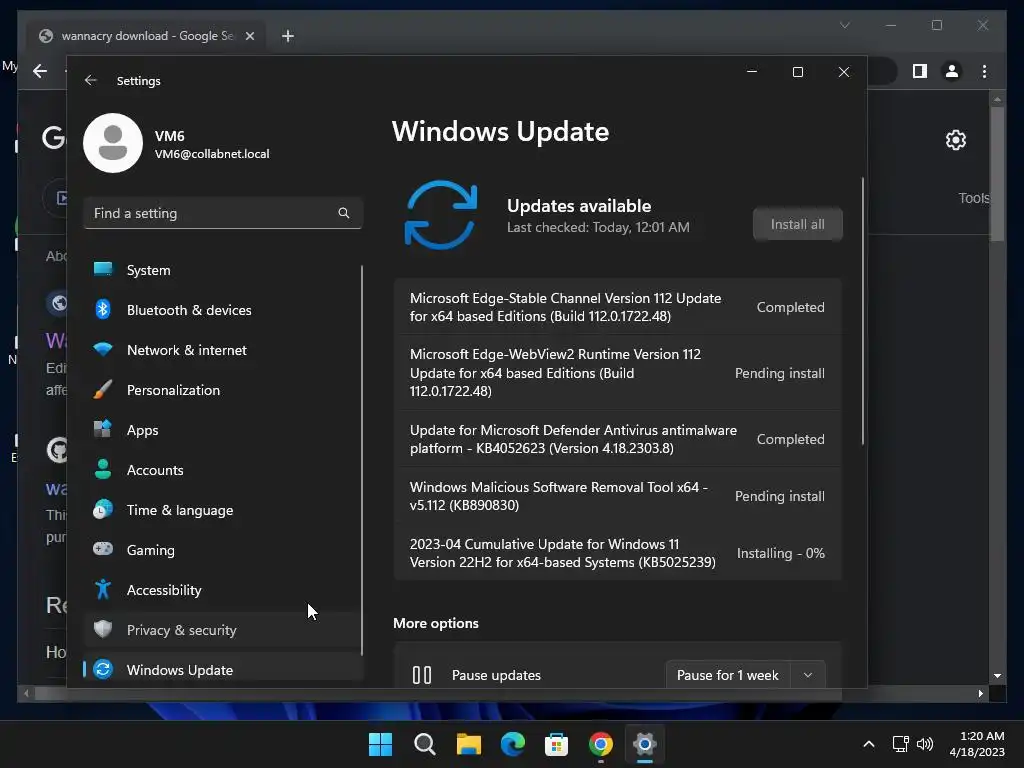
Task: Click Google Tools option in Chrome
Action: tap(974, 198)
